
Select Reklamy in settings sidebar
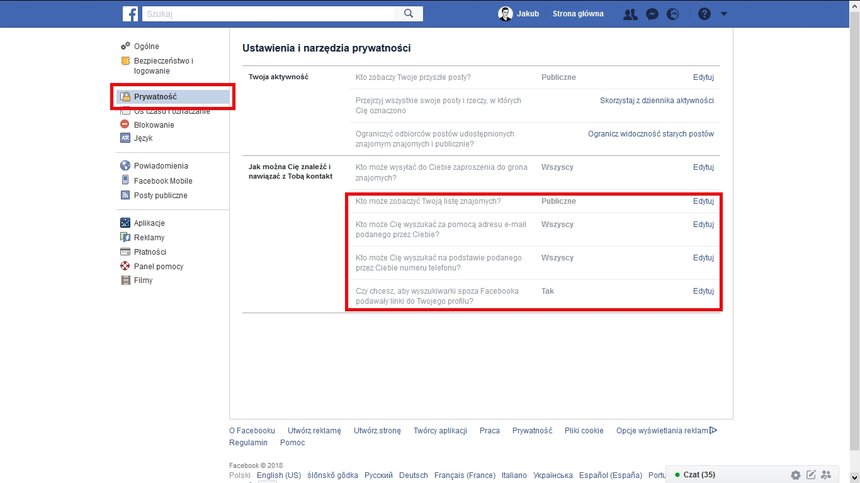(x=149, y=237)
